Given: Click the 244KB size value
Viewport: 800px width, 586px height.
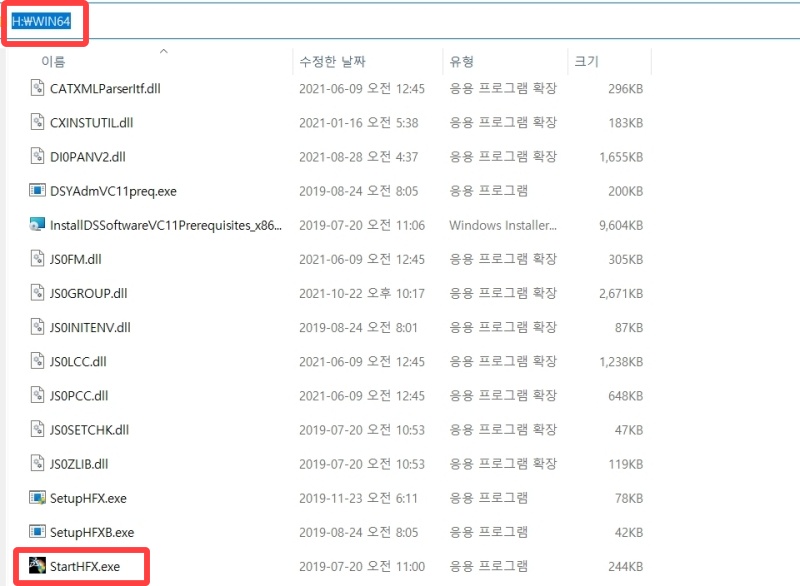Looking at the screenshot, I should (626, 567).
